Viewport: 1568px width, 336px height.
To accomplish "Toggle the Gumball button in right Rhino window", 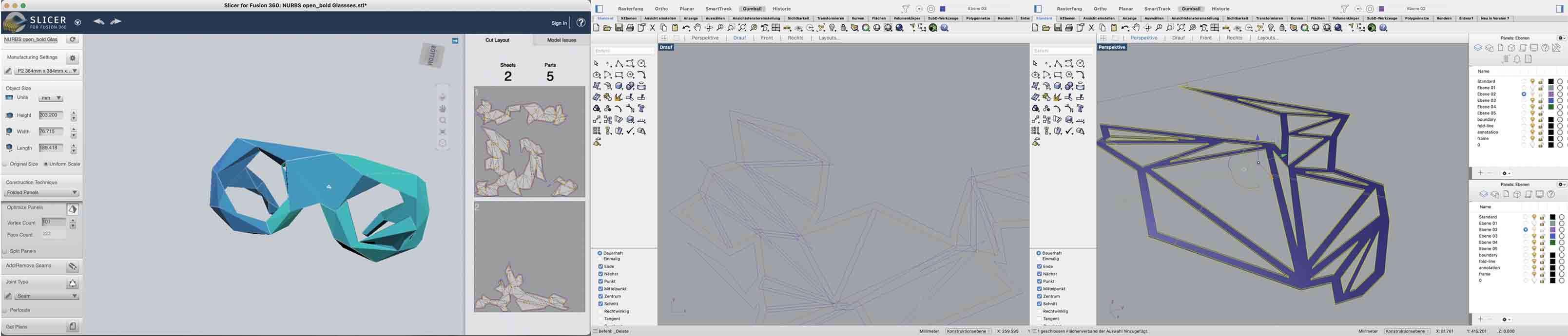I will click(1191, 9).
